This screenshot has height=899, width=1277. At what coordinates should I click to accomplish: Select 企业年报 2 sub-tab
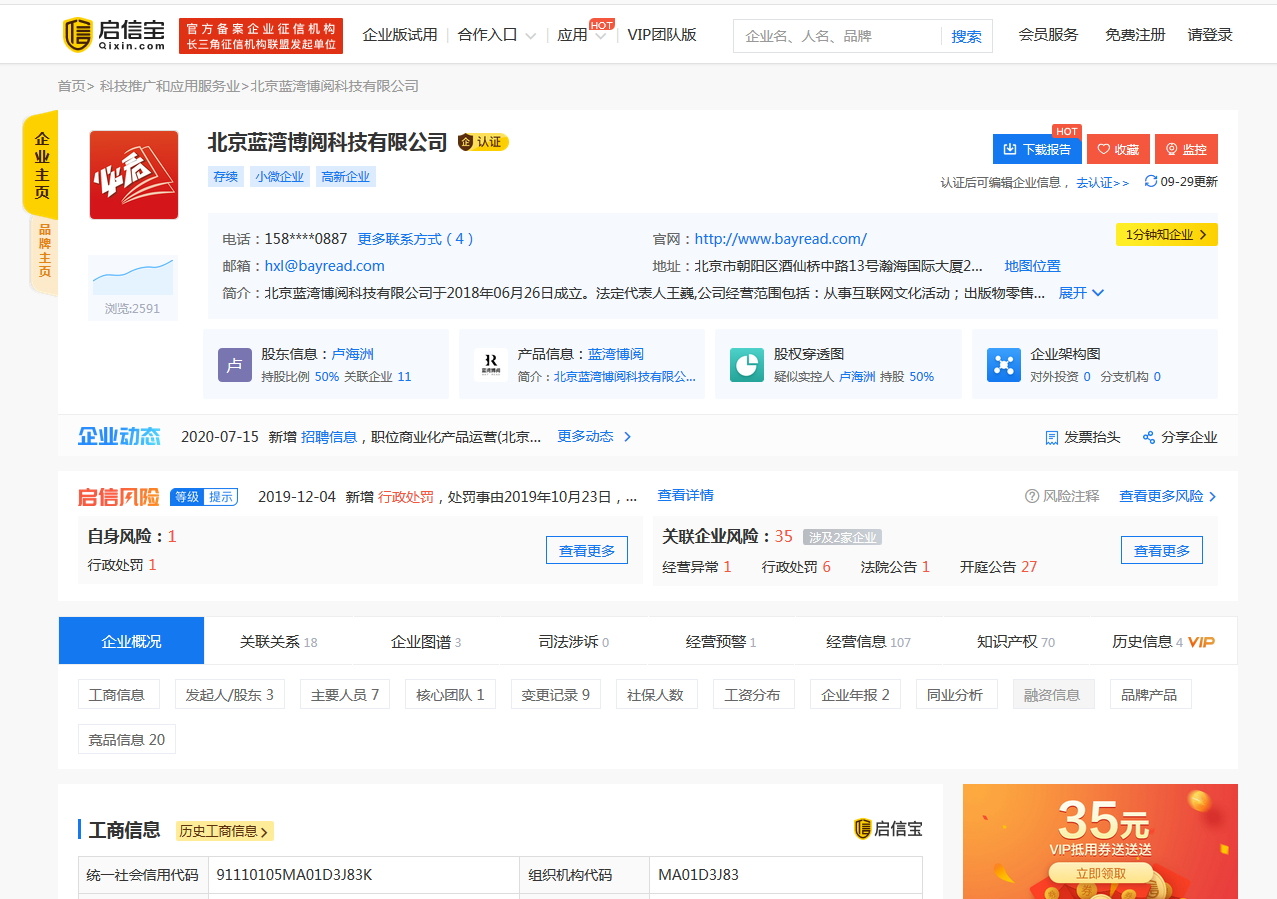click(x=855, y=694)
